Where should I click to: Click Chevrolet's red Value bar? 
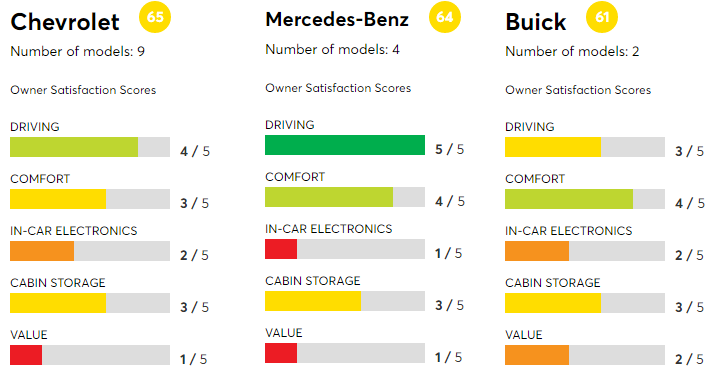26,355
